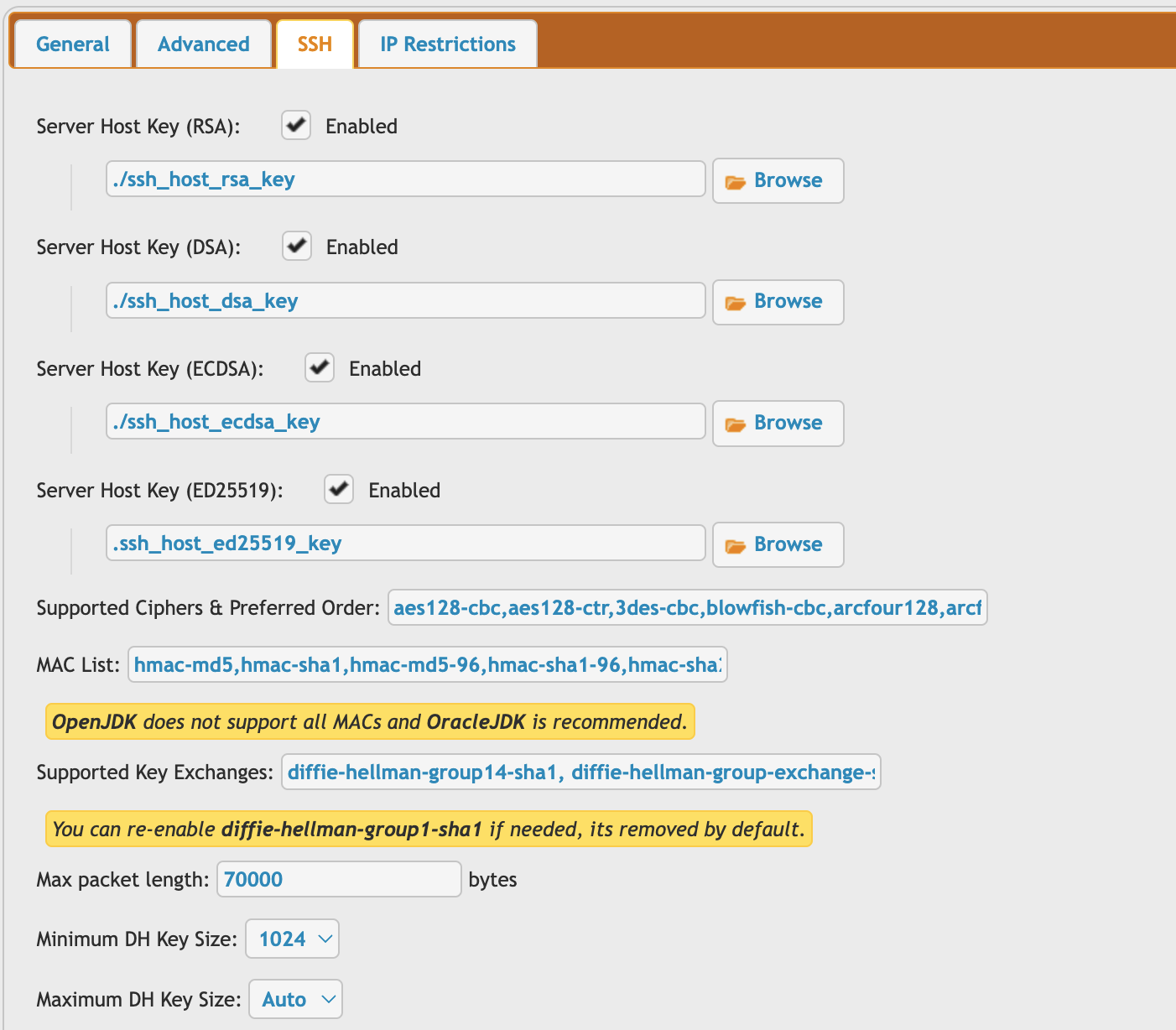Image resolution: width=1176 pixels, height=1030 pixels.
Task: Browse for the ED25519 host key file
Action: [778, 544]
